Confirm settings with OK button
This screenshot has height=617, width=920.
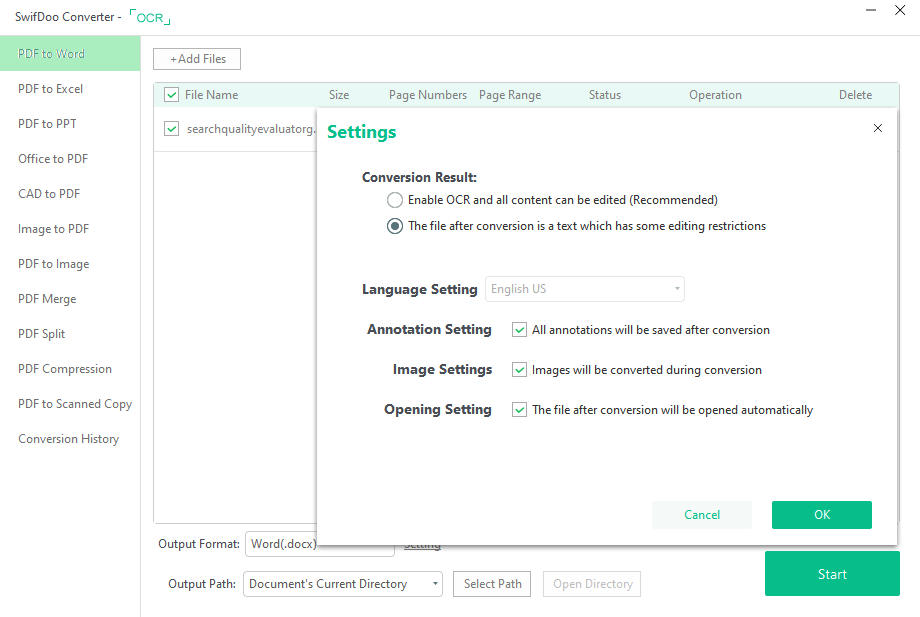point(821,515)
